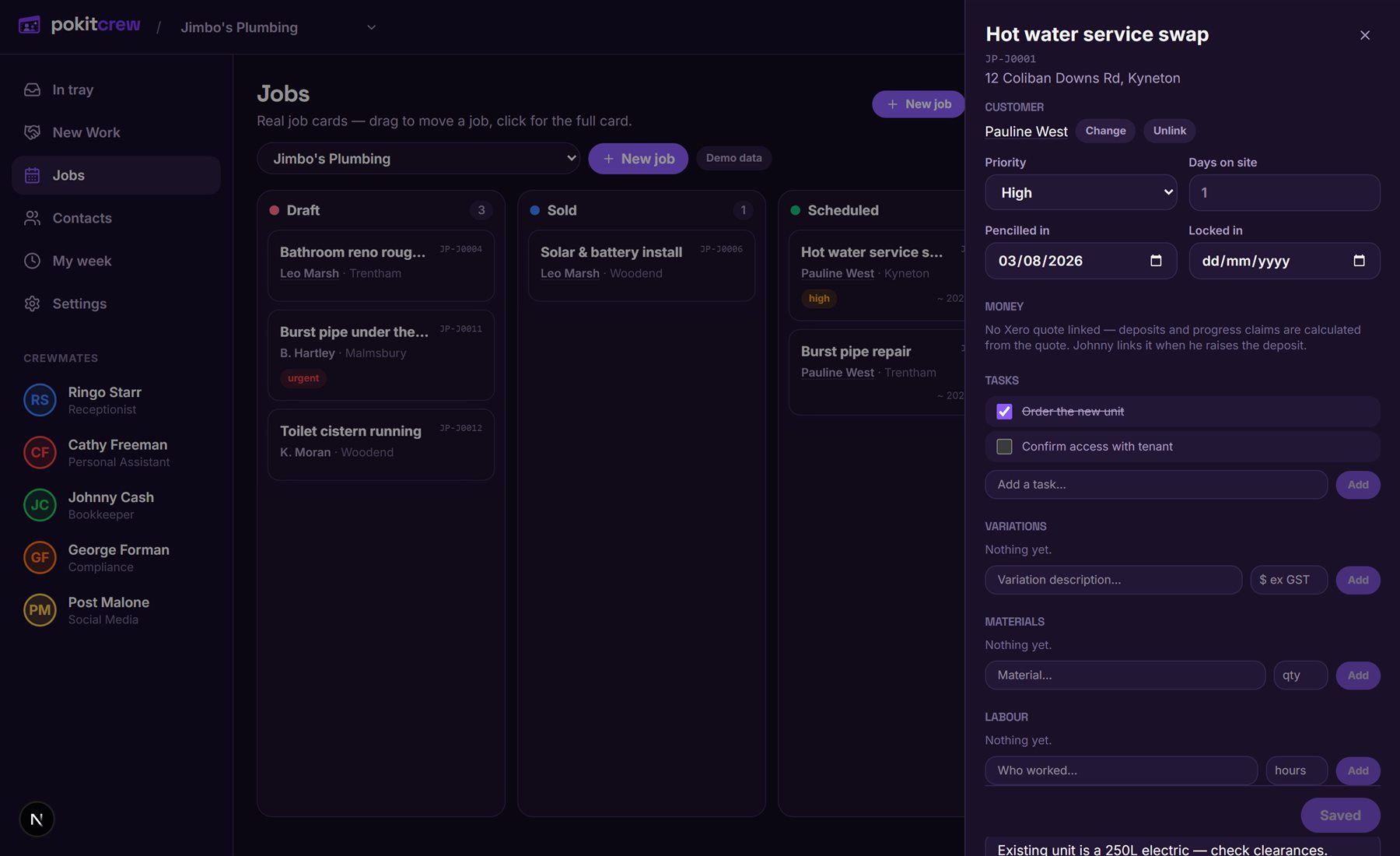Click the Saved button
Screen dimensions: 1400x856
point(1340,816)
